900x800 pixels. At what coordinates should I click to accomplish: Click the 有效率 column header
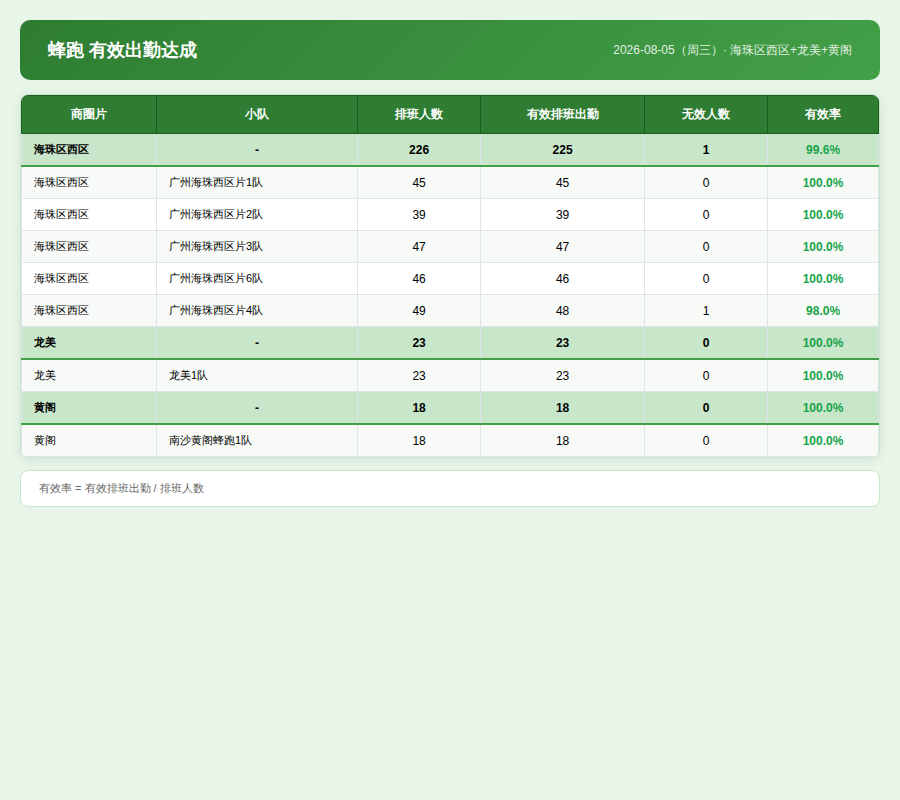(823, 114)
